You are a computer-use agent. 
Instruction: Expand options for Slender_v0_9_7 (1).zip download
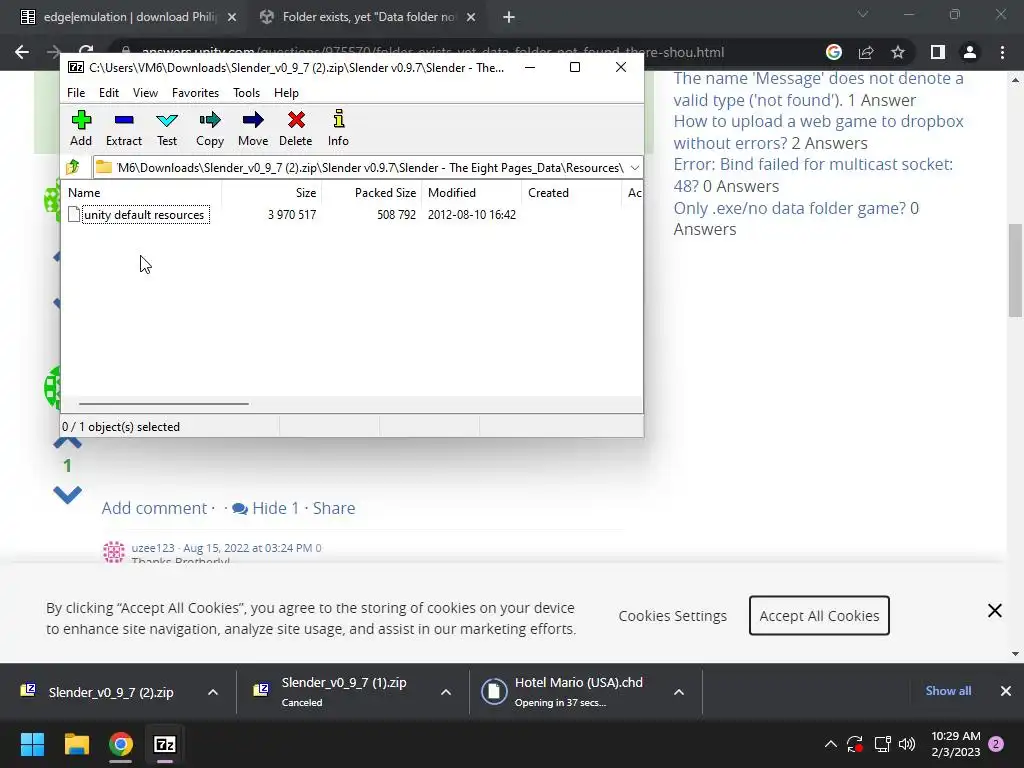pyautogui.click(x=446, y=692)
